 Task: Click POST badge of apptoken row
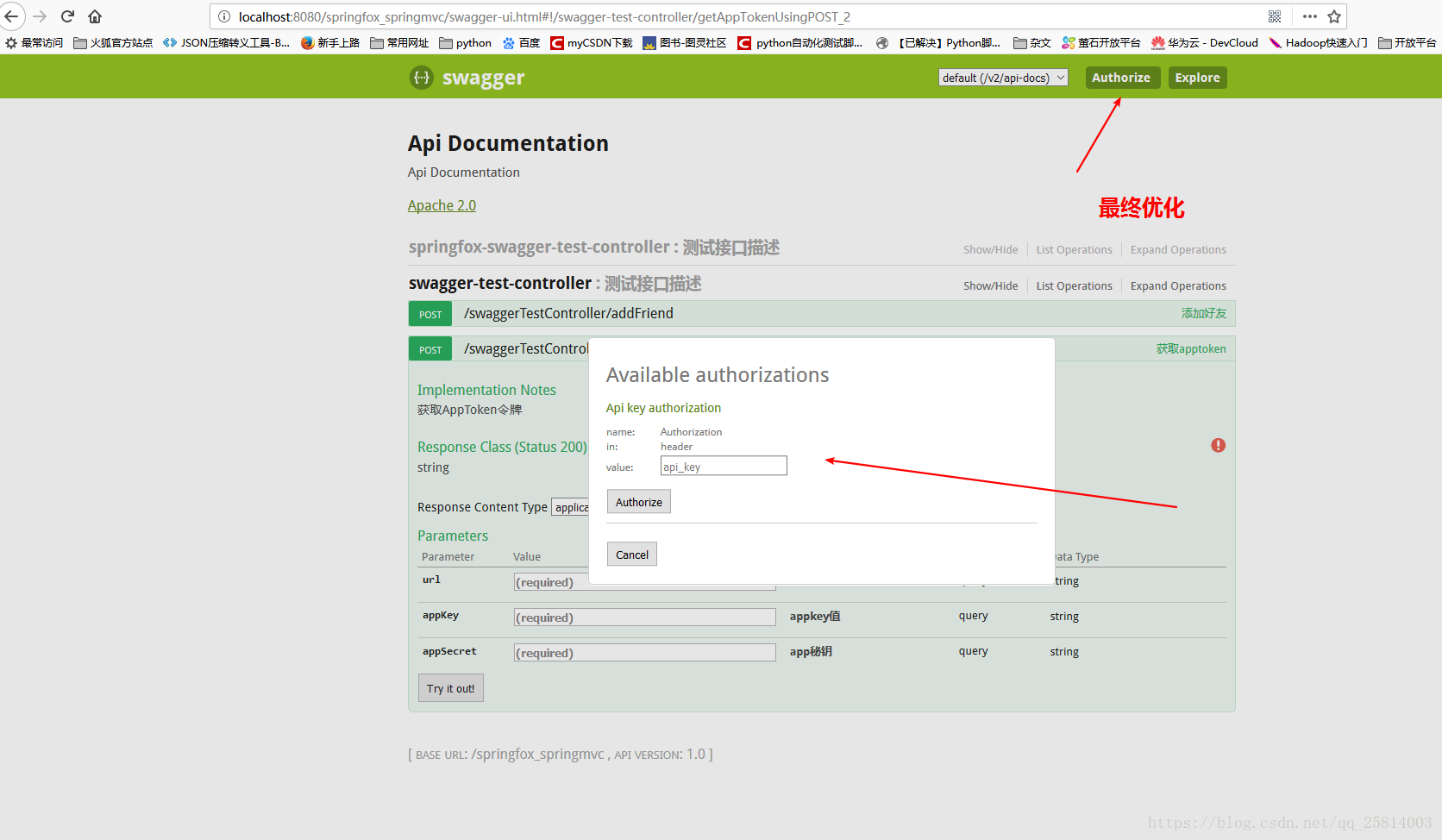coord(430,349)
